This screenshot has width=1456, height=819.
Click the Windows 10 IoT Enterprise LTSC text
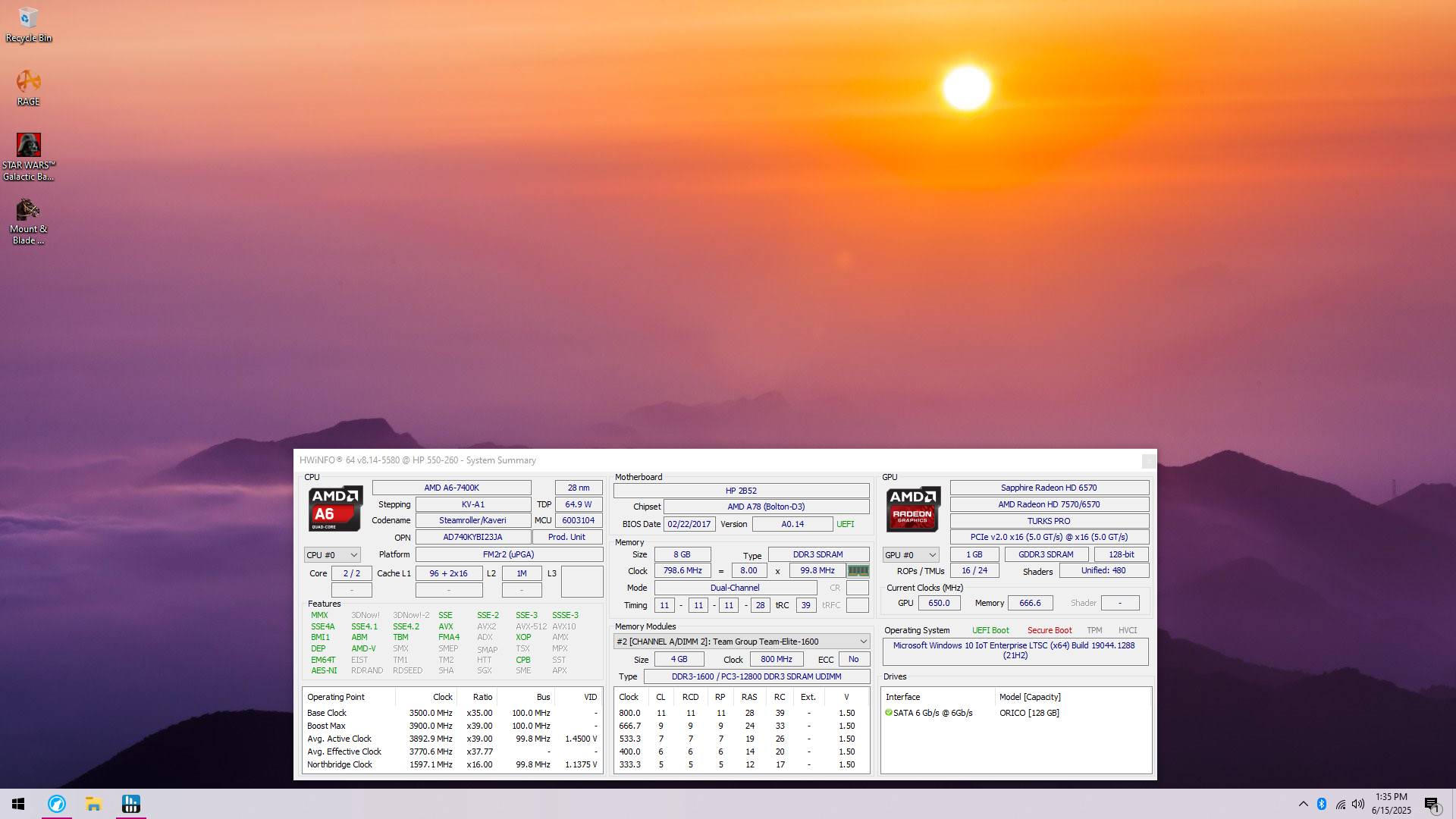click(1014, 651)
